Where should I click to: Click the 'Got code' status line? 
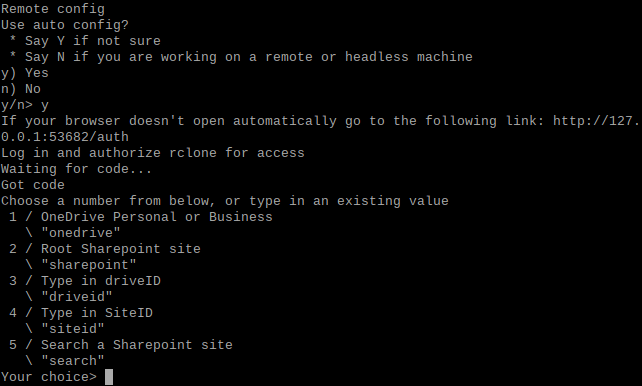33,185
